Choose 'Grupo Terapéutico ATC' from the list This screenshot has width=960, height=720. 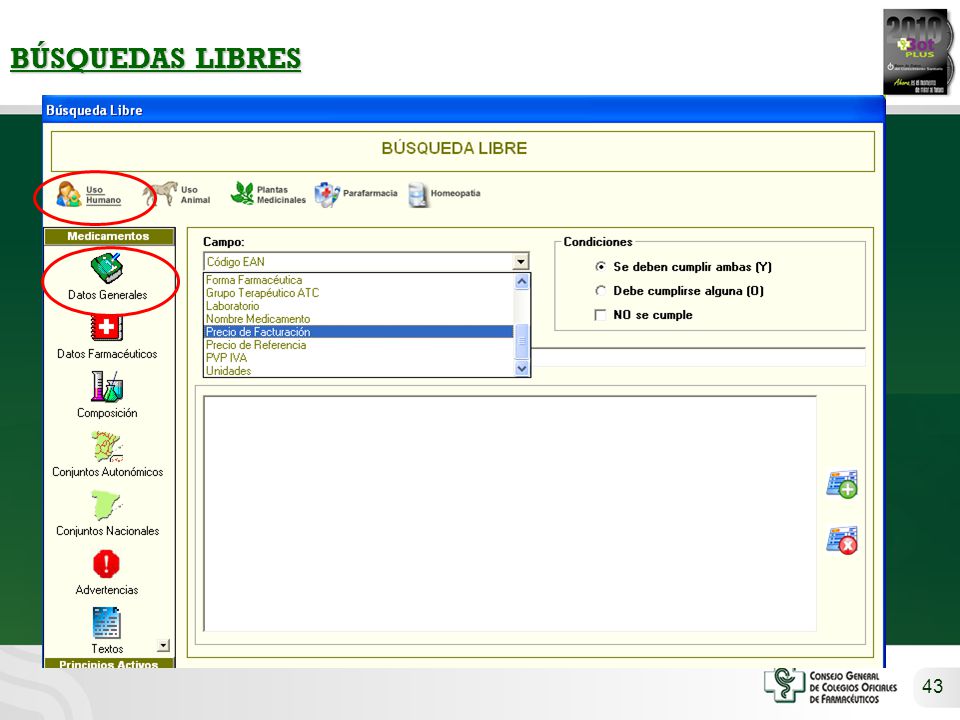pos(358,293)
